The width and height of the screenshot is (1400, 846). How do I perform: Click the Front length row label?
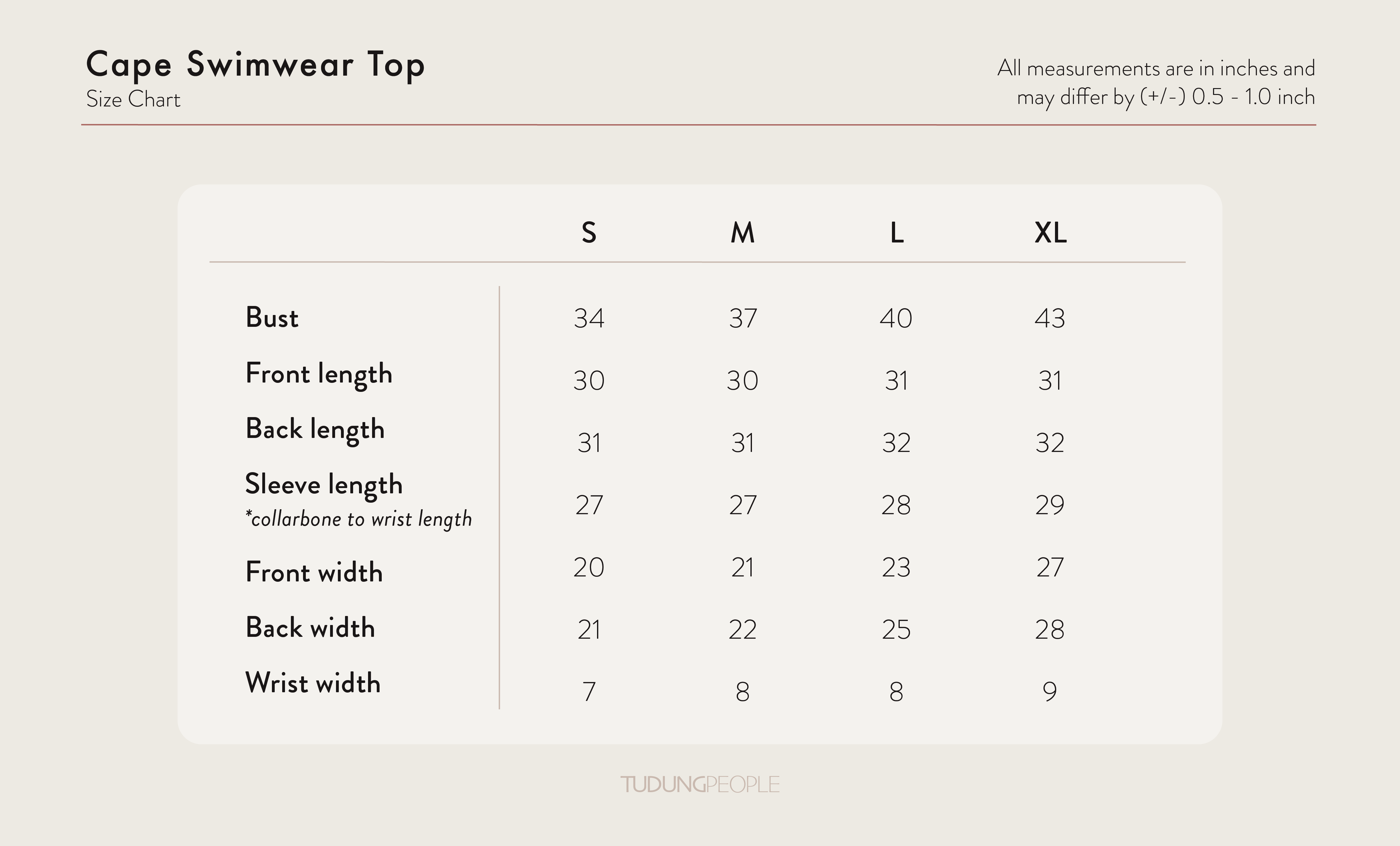(x=319, y=375)
